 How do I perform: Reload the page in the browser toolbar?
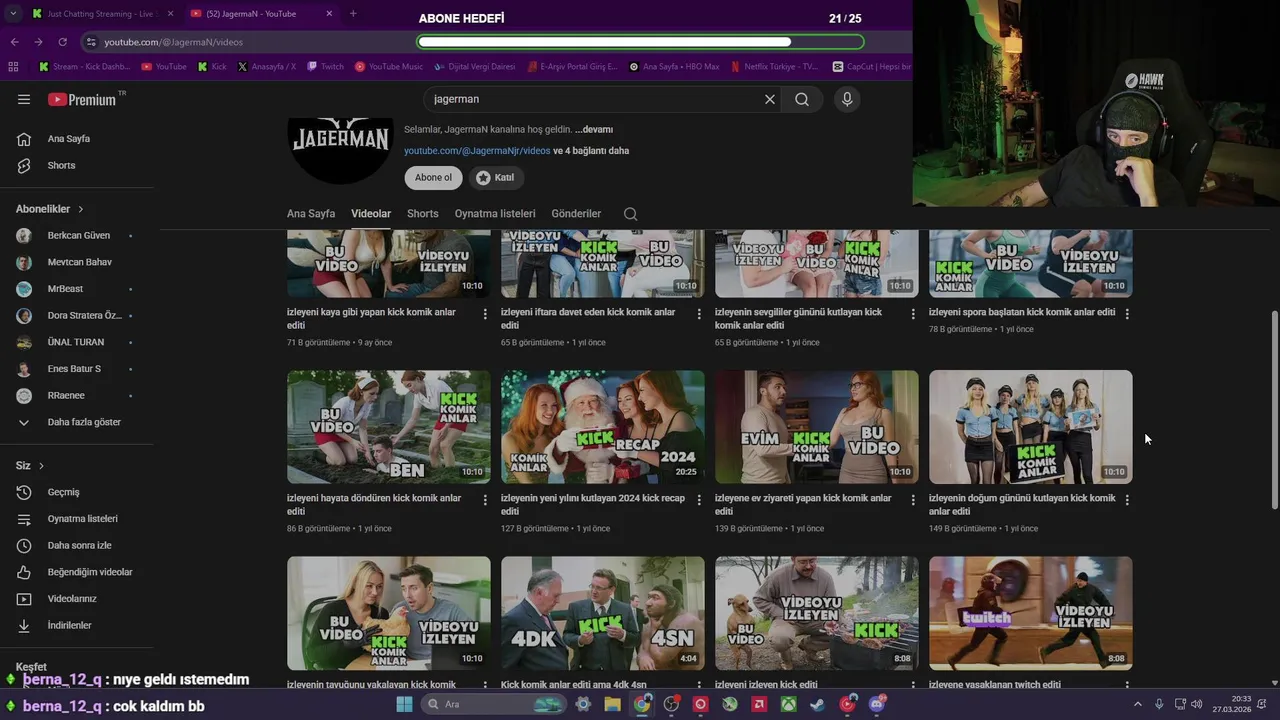click(62, 42)
